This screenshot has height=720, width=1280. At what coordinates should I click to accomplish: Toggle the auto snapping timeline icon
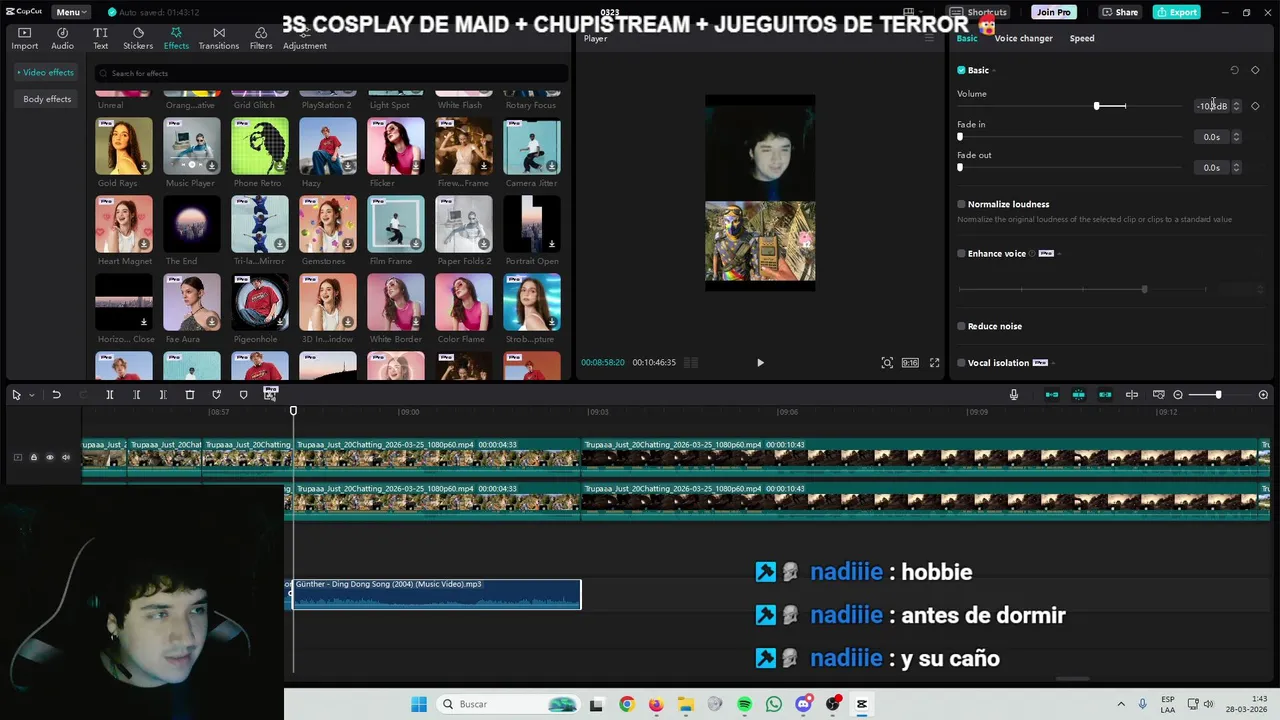click(x=1079, y=395)
